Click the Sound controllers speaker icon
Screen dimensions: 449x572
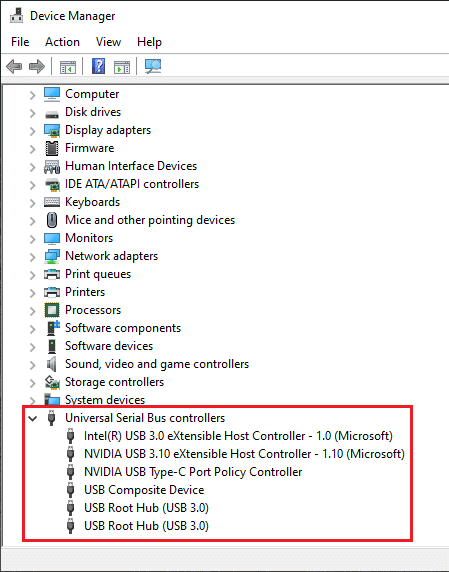pos(52,364)
